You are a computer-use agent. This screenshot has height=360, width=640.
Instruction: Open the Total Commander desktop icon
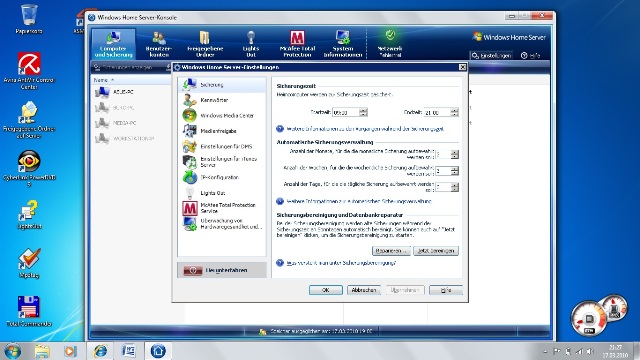coord(29,312)
